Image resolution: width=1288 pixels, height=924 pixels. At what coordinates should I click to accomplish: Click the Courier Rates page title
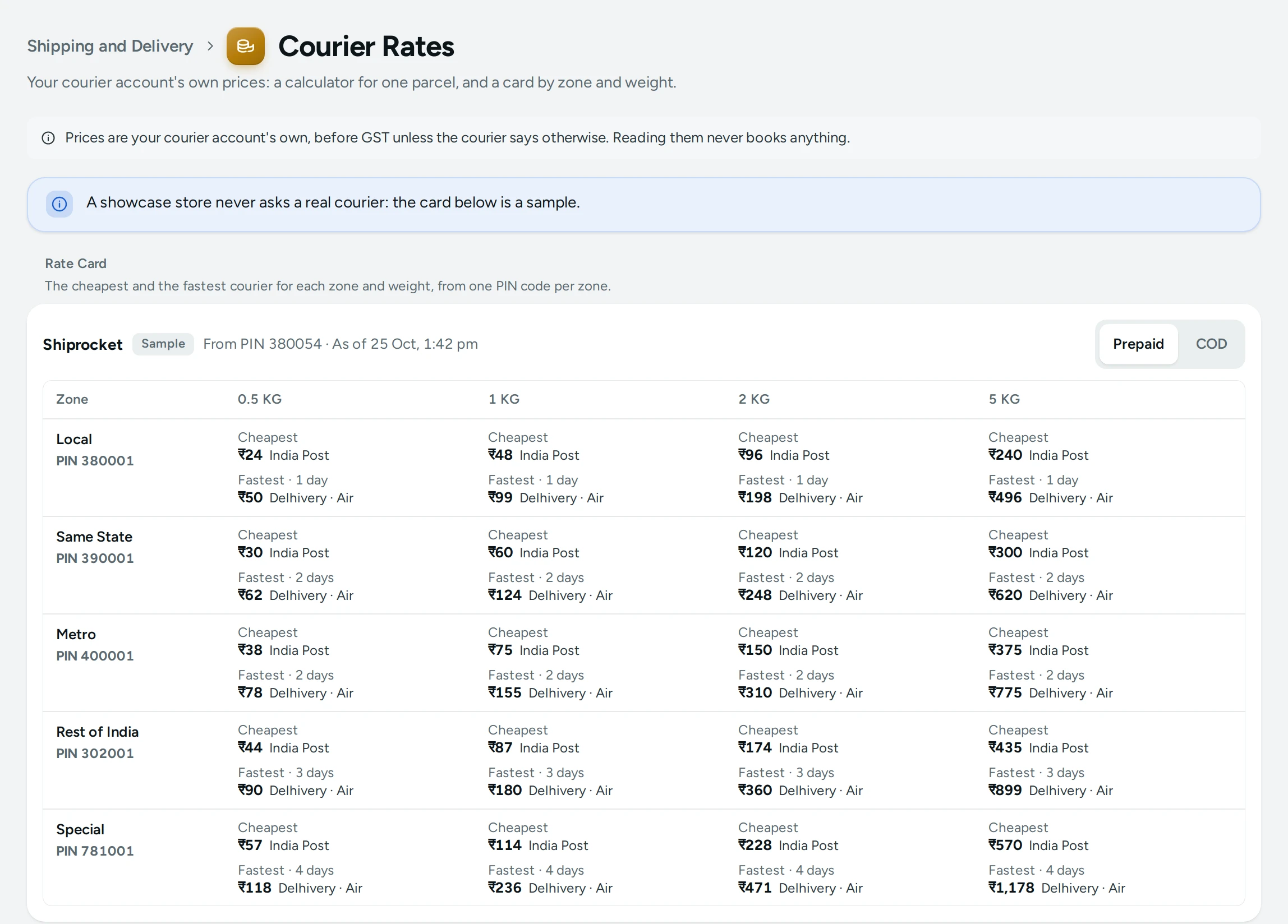coord(366,47)
